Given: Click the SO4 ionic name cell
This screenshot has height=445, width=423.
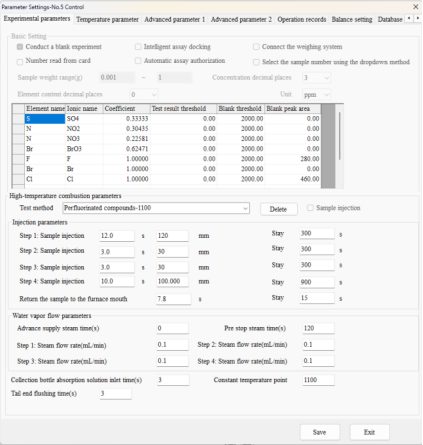Looking at the screenshot, I should 84,119.
